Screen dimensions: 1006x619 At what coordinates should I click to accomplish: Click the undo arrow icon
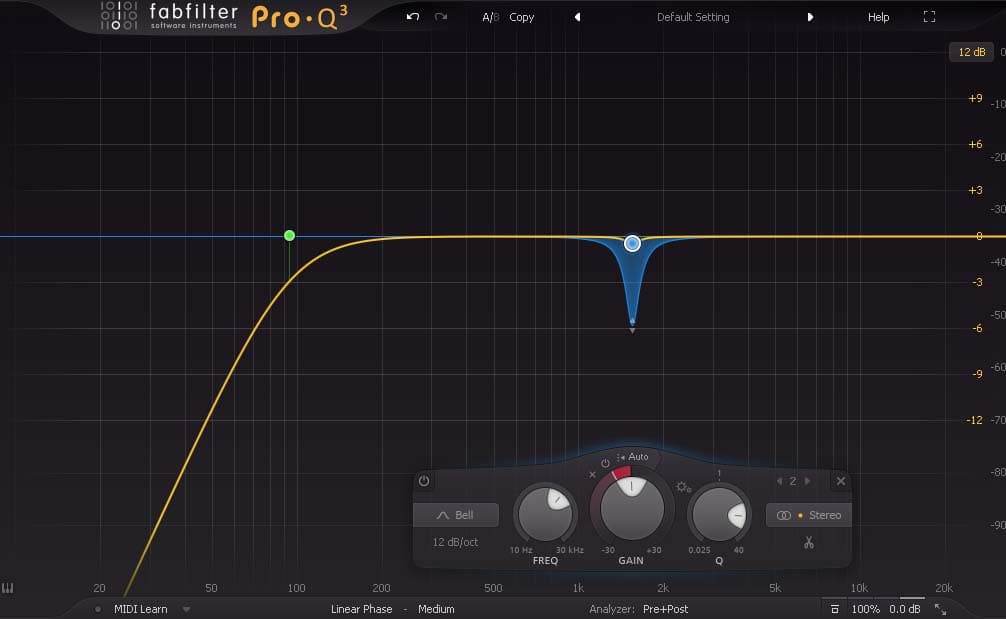coord(411,16)
